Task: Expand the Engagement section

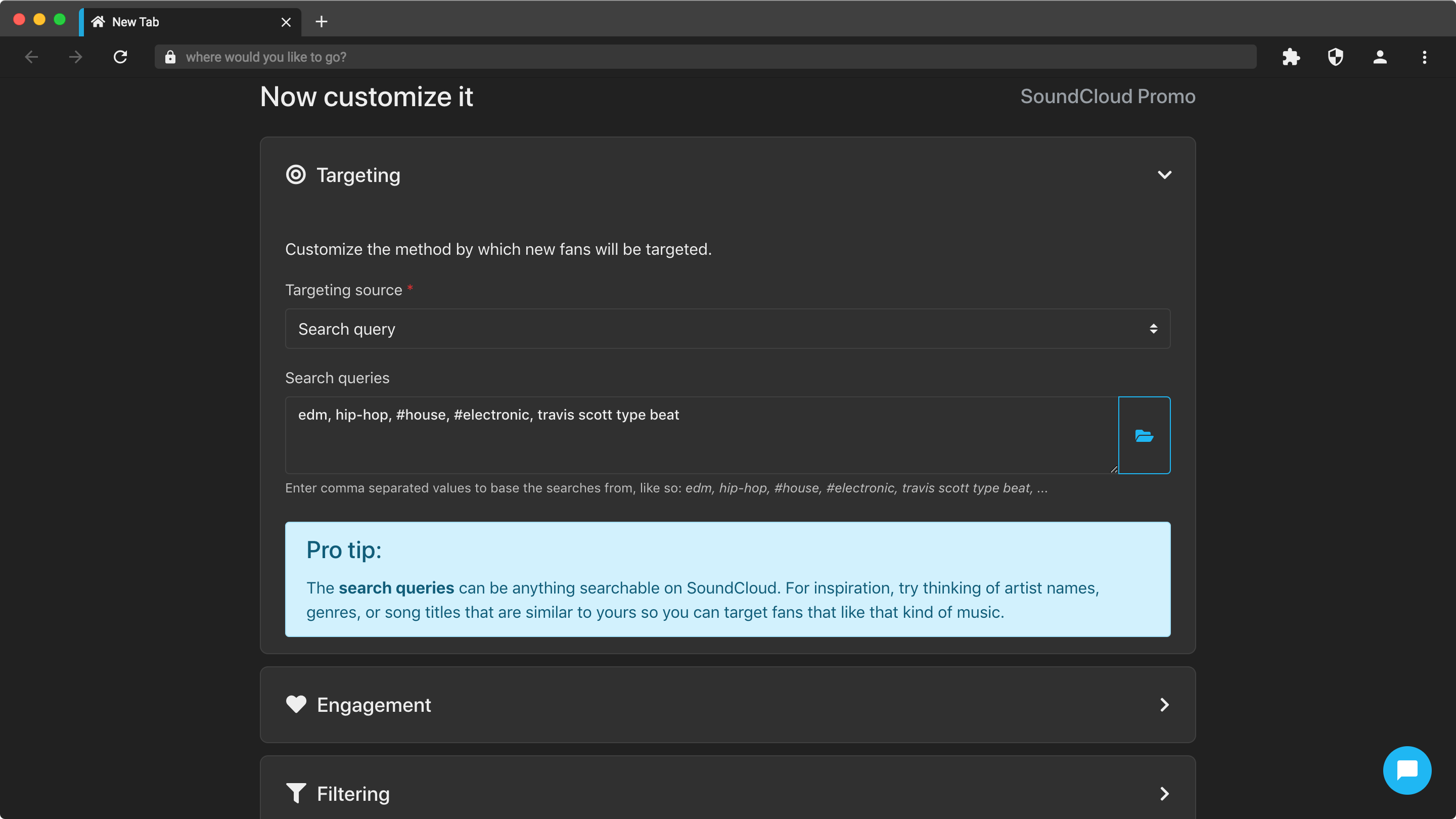Action: (1164, 705)
